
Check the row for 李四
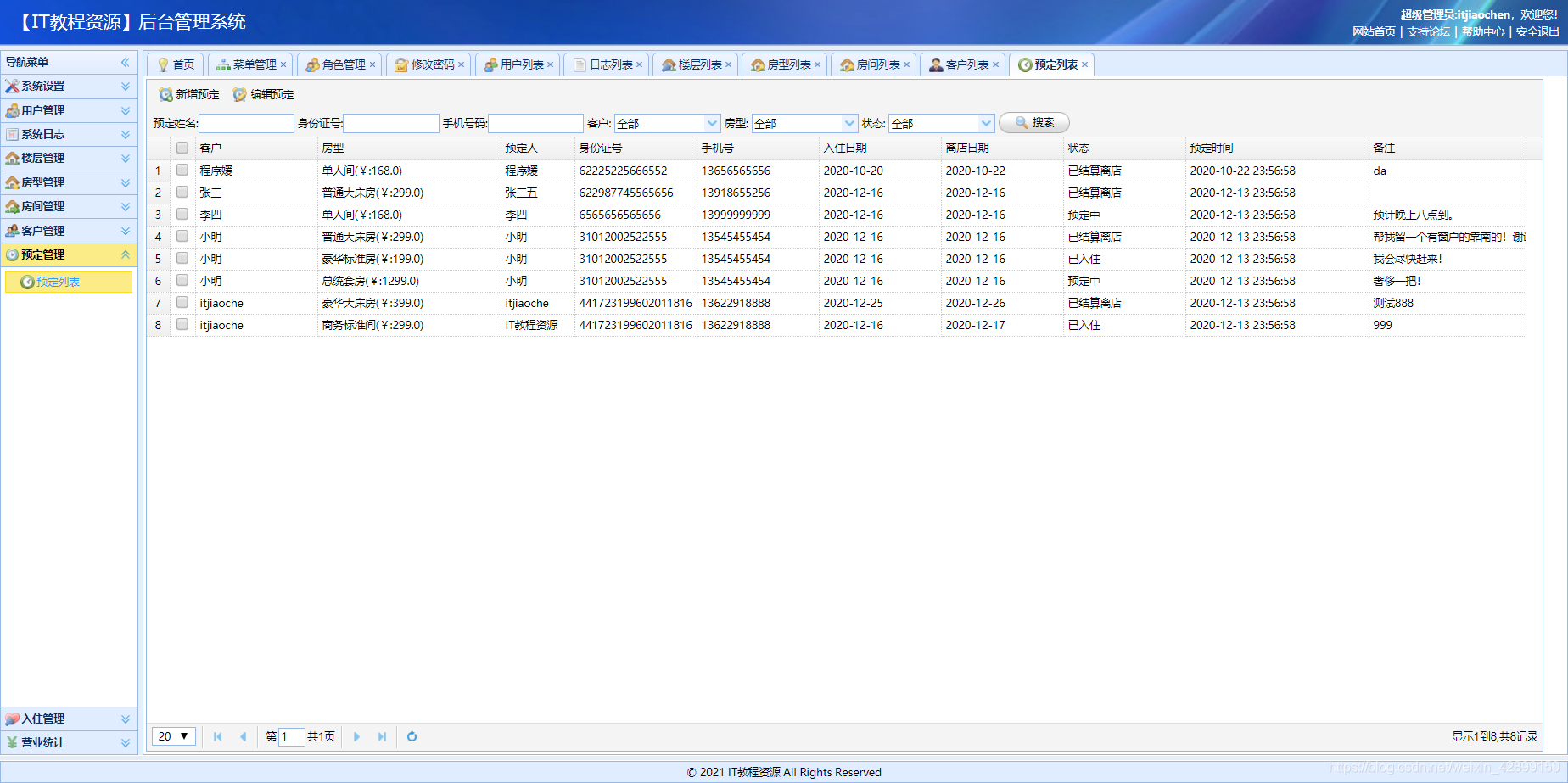click(x=182, y=214)
